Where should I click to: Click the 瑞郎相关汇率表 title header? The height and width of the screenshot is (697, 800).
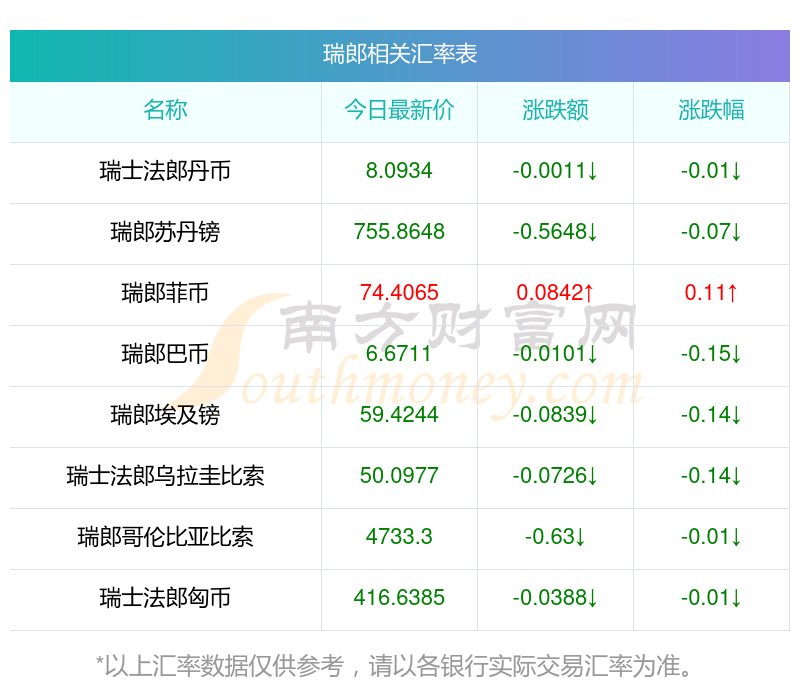(x=400, y=54)
